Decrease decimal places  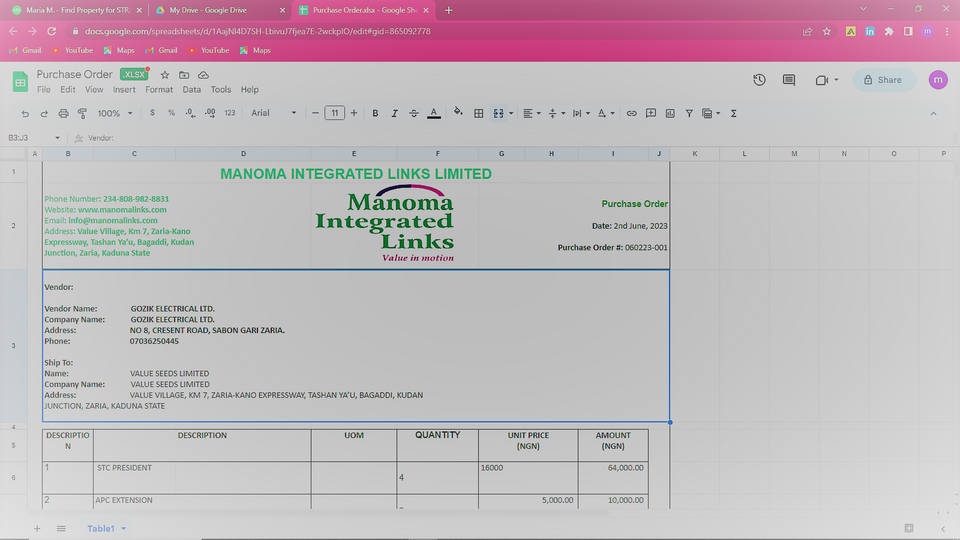[190, 113]
